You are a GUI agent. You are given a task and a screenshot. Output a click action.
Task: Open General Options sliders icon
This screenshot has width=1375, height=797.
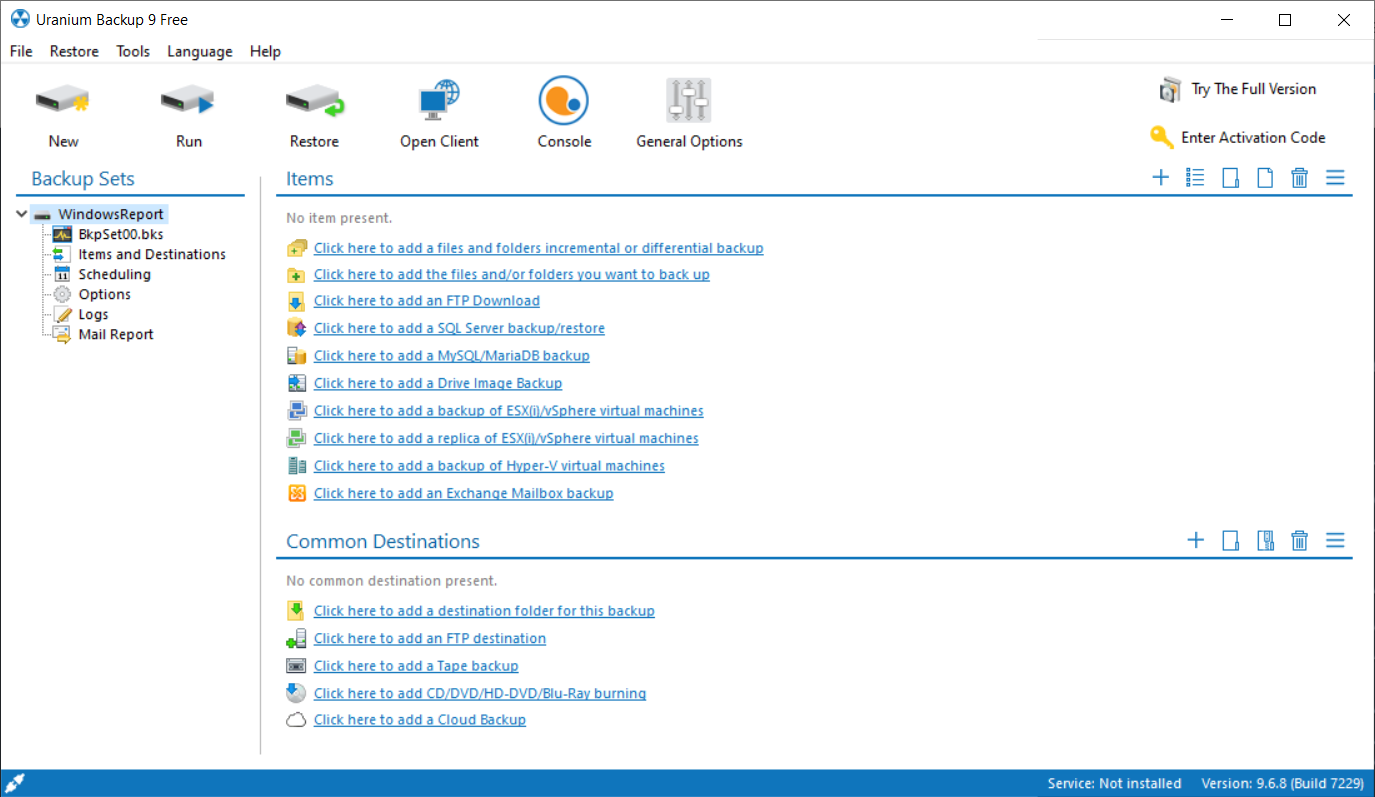coord(689,101)
